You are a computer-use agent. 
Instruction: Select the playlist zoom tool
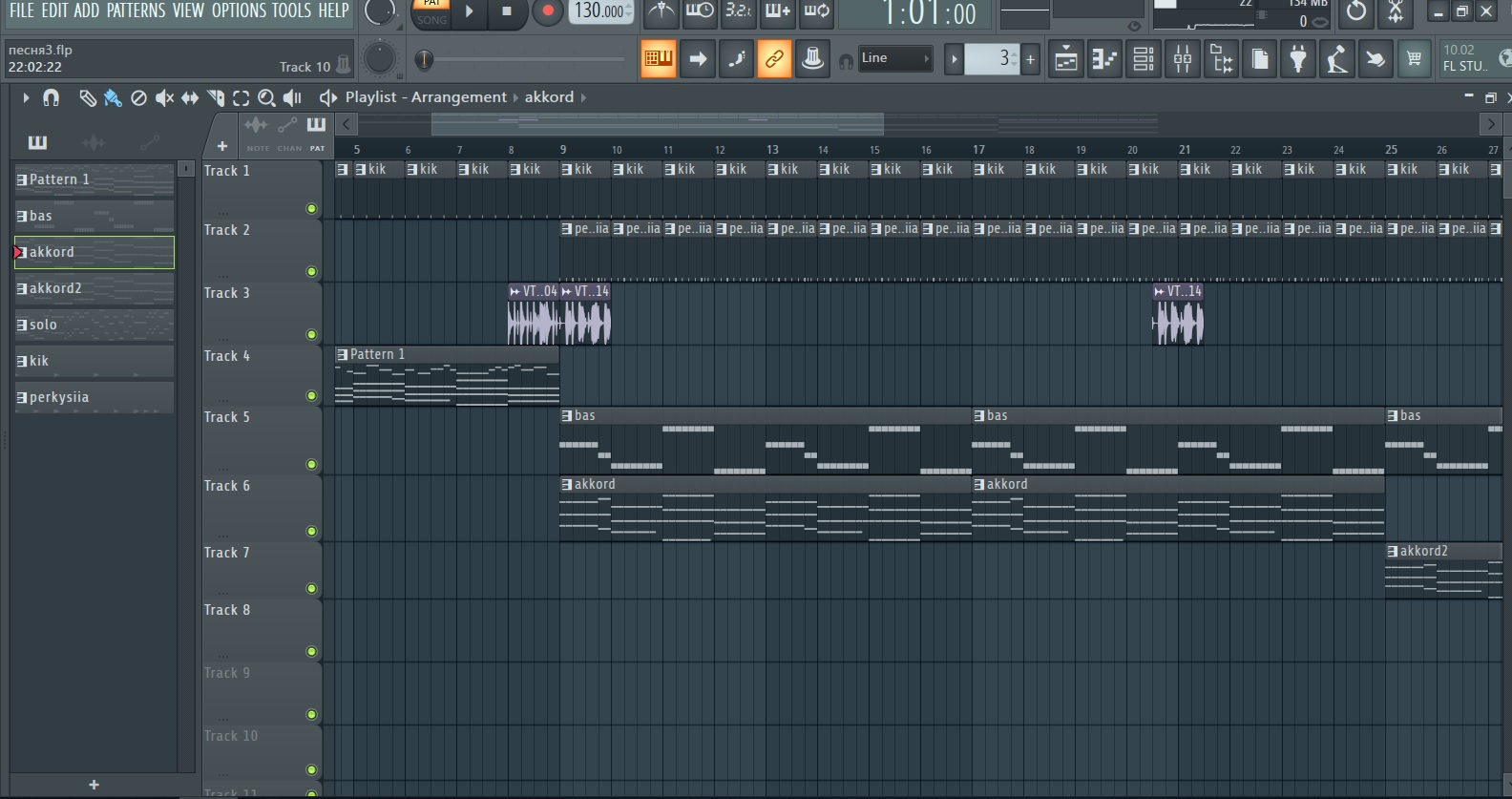[x=266, y=97]
